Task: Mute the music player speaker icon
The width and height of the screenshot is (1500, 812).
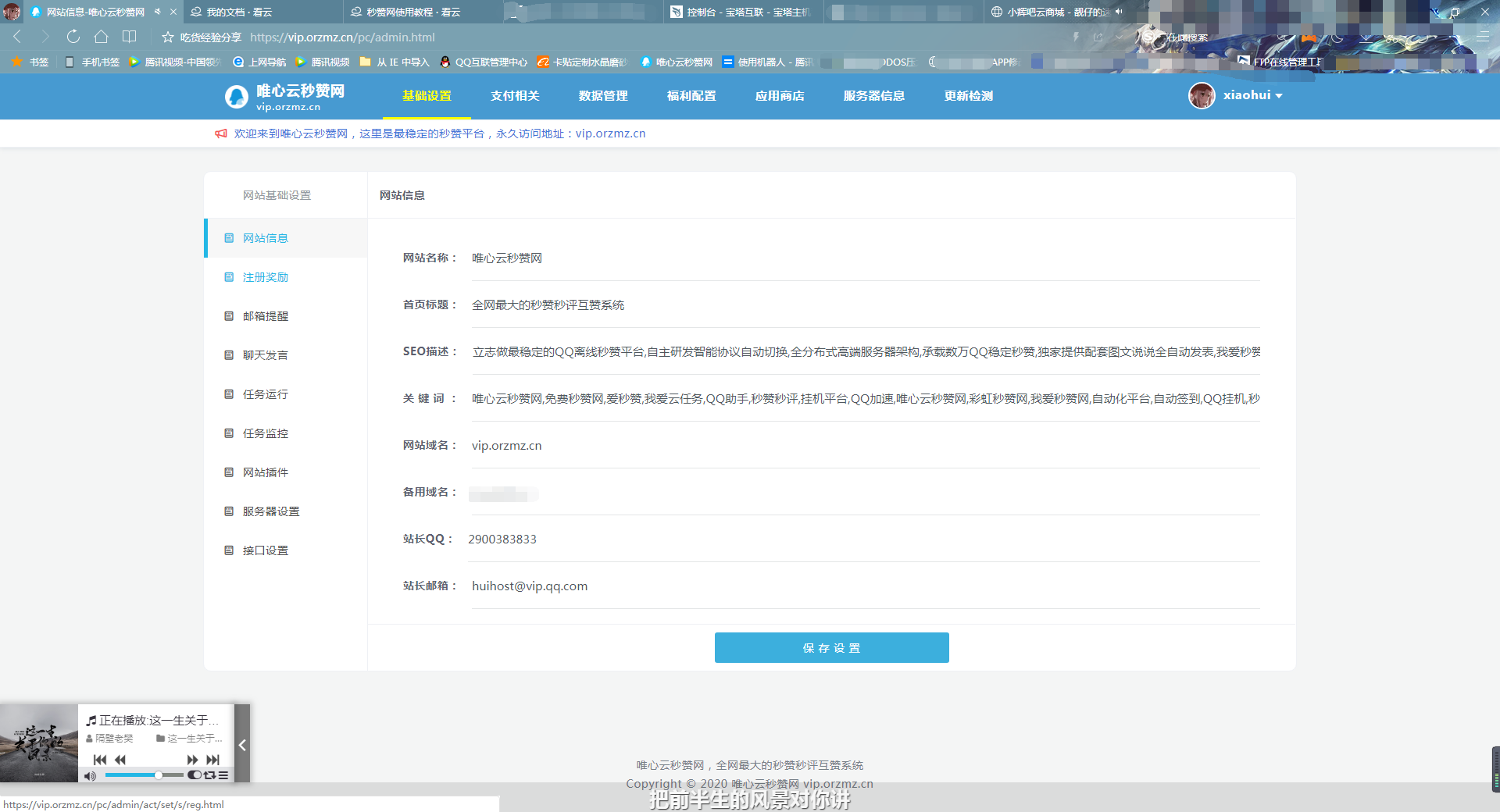Action: (90, 775)
